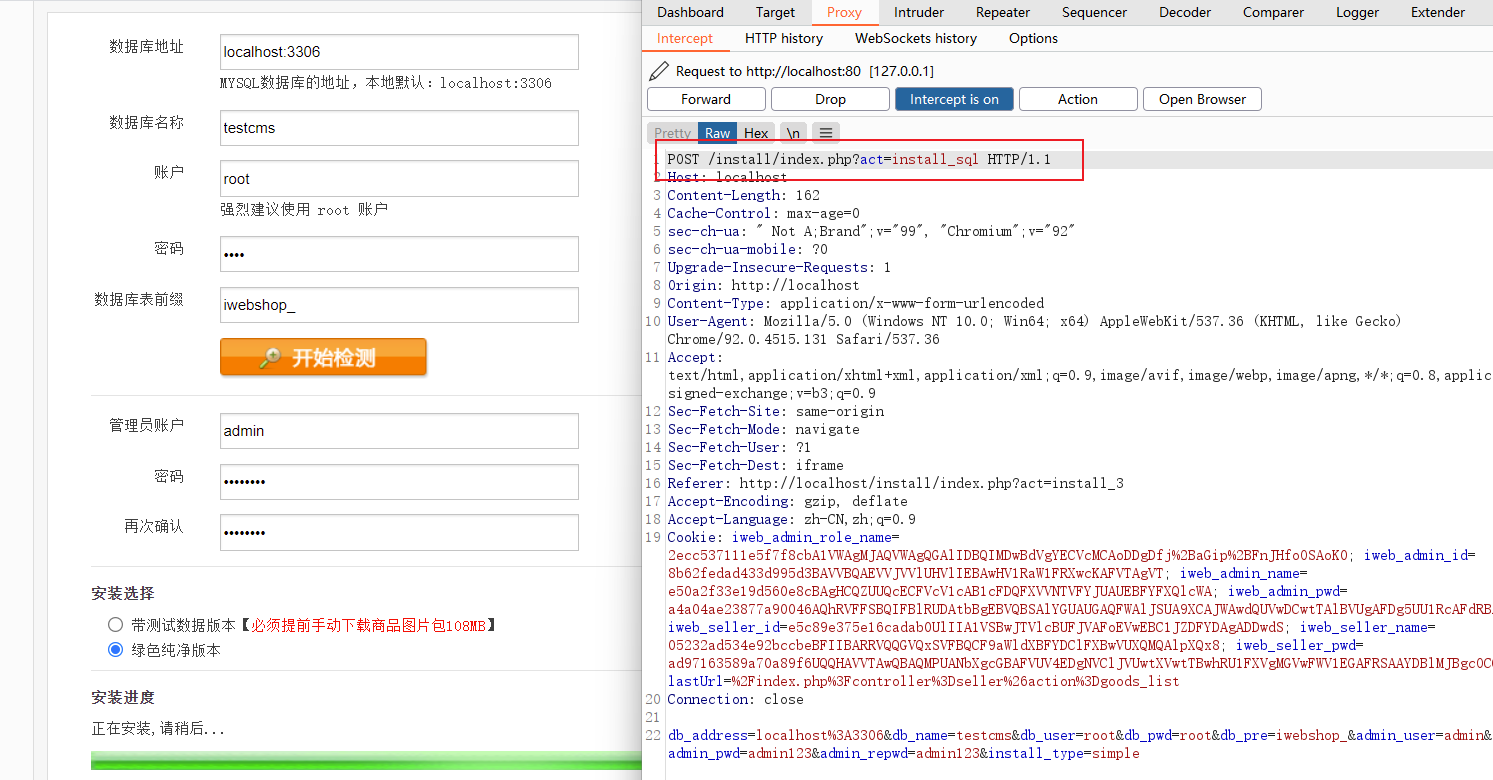Switch request view to Raw
This screenshot has width=1493, height=780.
point(717,133)
